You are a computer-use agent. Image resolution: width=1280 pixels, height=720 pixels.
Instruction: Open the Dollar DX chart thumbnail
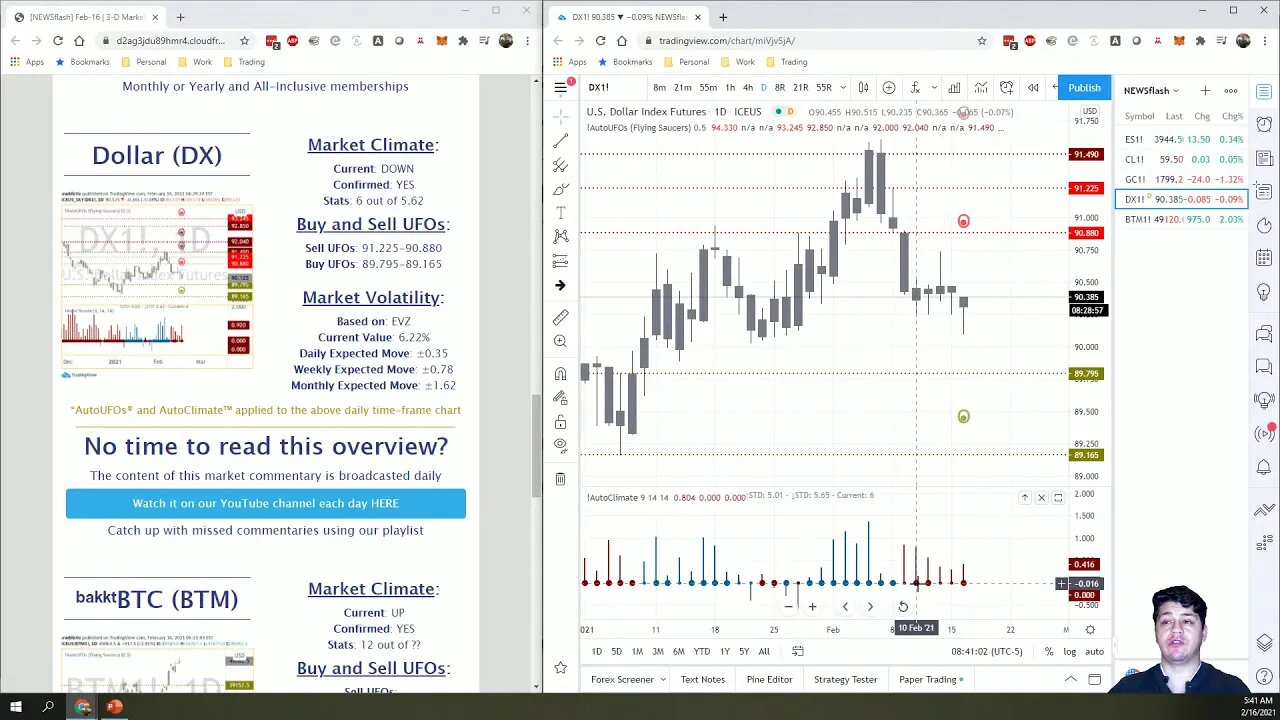coord(157,286)
